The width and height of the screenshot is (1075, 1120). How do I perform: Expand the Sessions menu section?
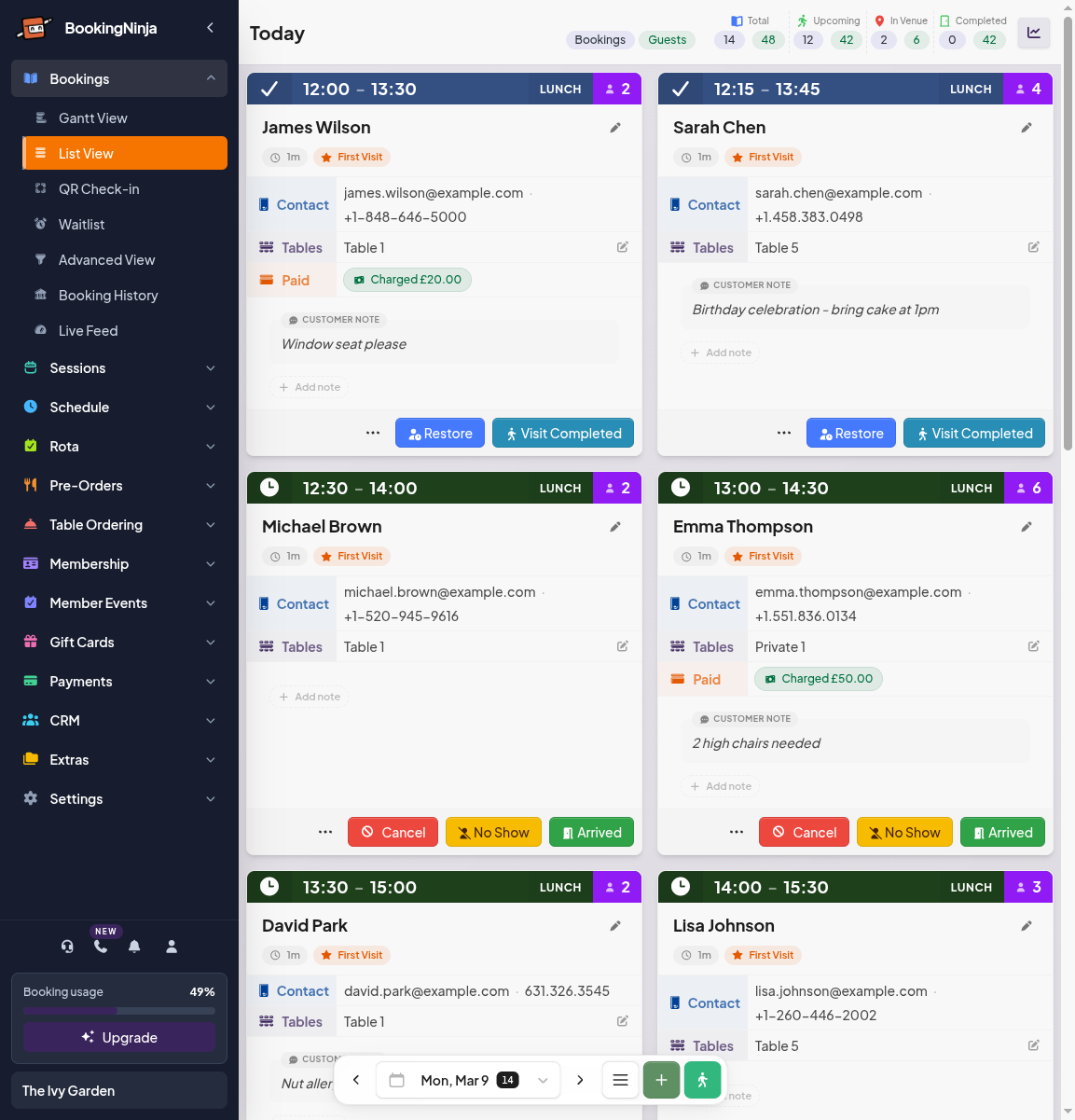(x=119, y=368)
